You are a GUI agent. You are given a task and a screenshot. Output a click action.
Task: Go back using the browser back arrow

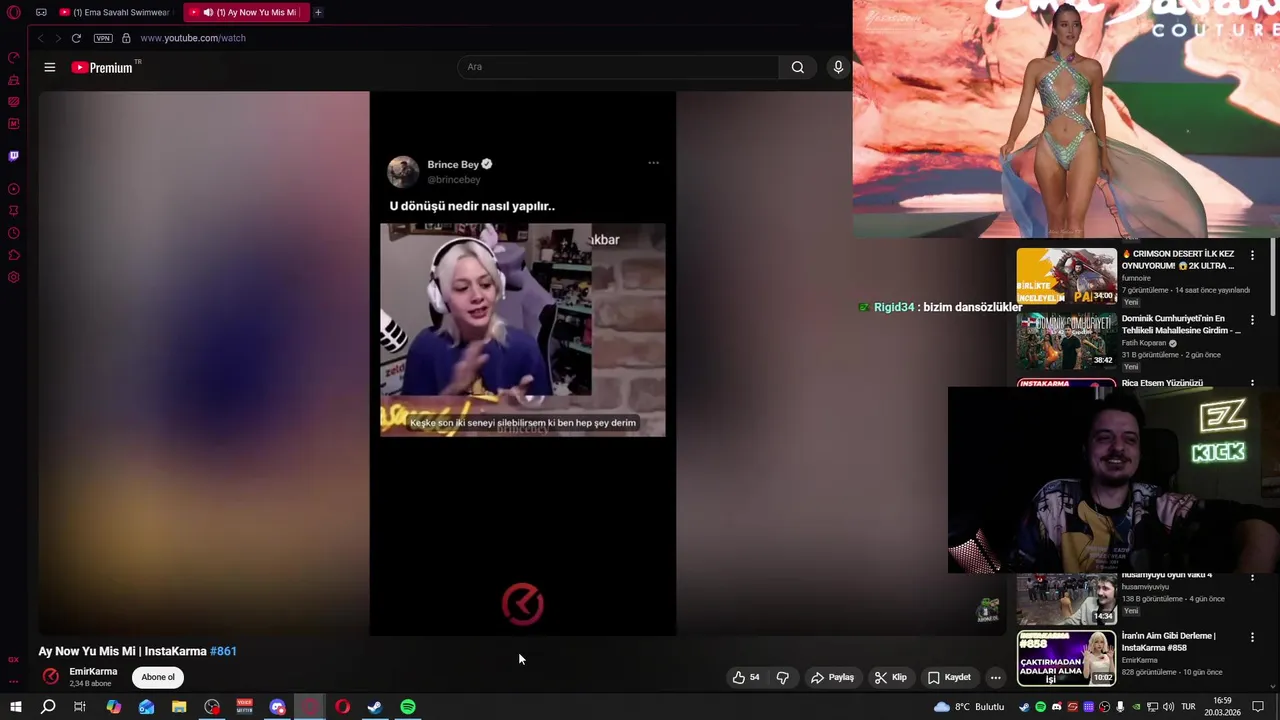tap(41, 38)
